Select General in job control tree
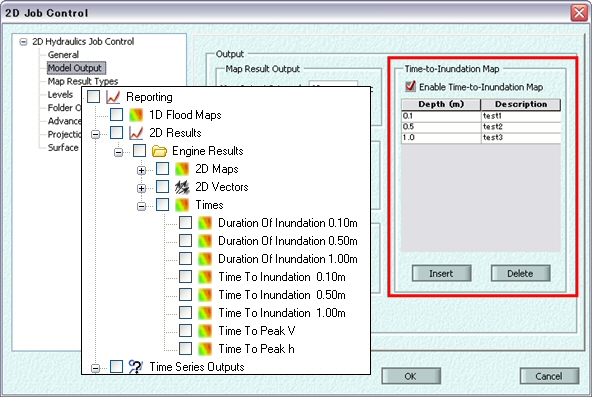This screenshot has height=398, width=593. [63, 55]
